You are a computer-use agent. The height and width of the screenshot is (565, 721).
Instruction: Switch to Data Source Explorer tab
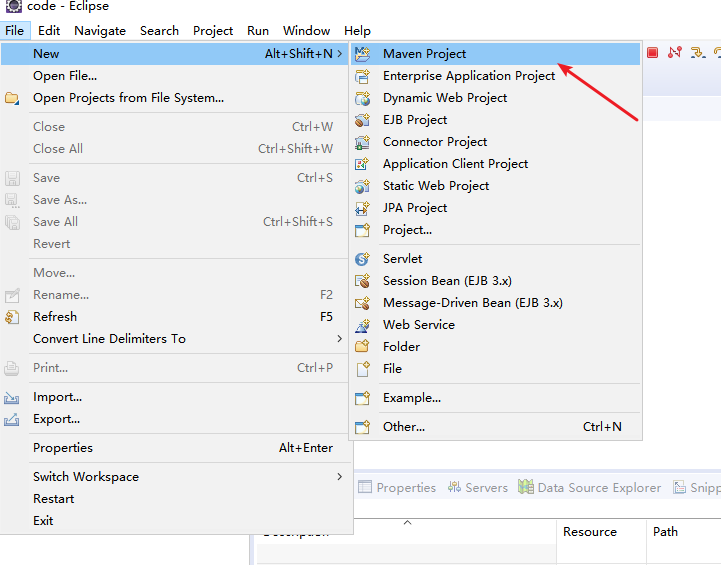pyautogui.click(x=589, y=487)
